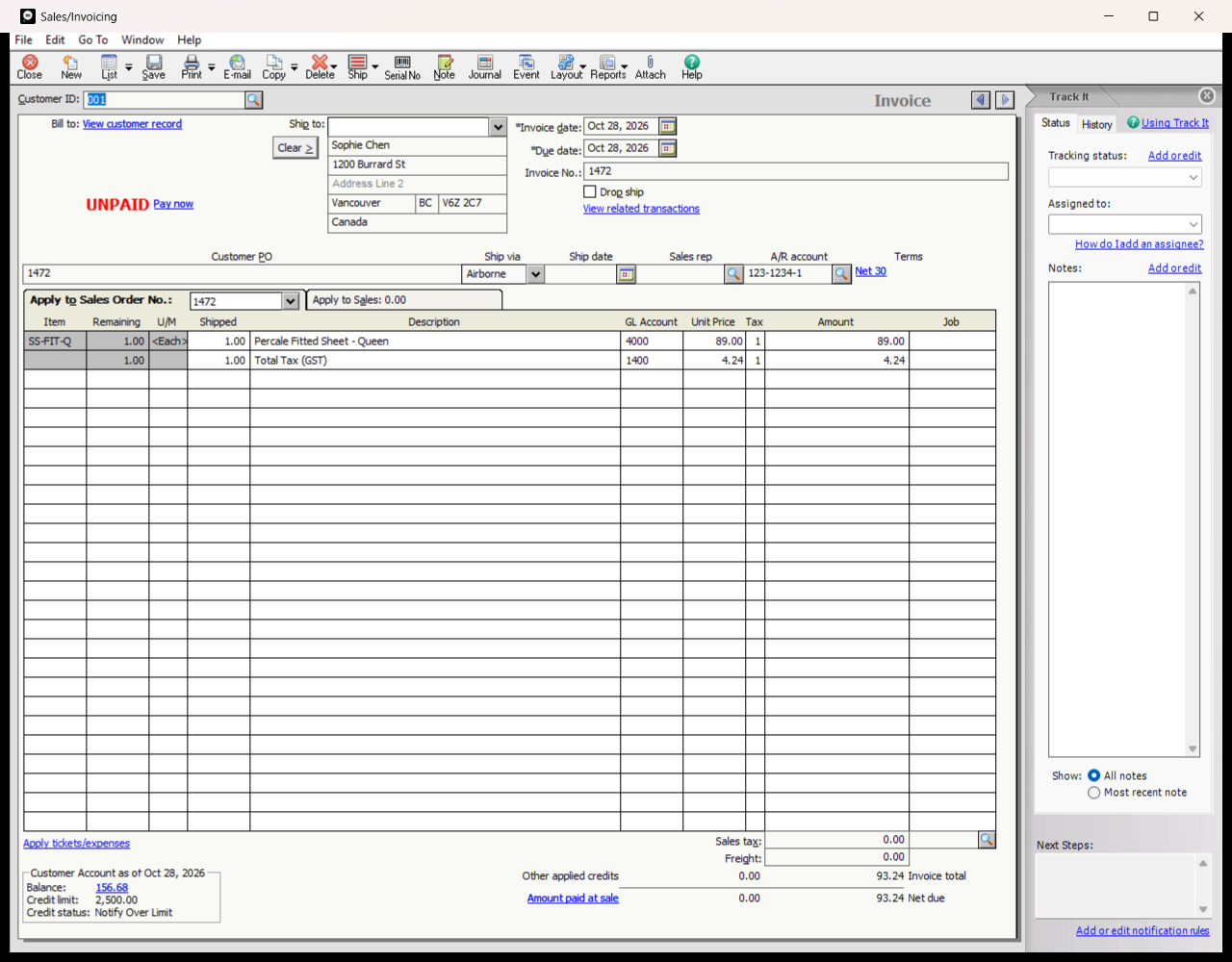The height and width of the screenshot is (962, 1232).
Task: Expand the Ship via Airborne dropdown
Action: (536, 274)
